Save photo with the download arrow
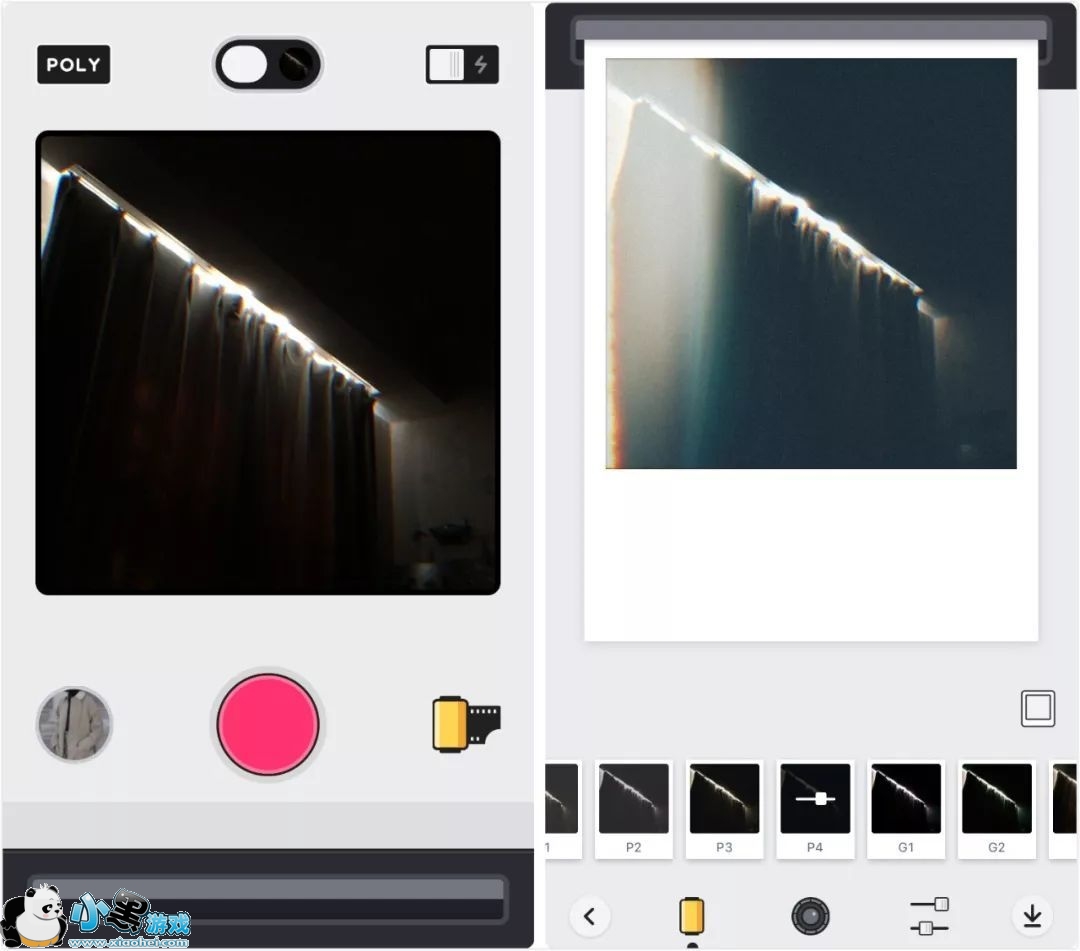 [1032, 917]
